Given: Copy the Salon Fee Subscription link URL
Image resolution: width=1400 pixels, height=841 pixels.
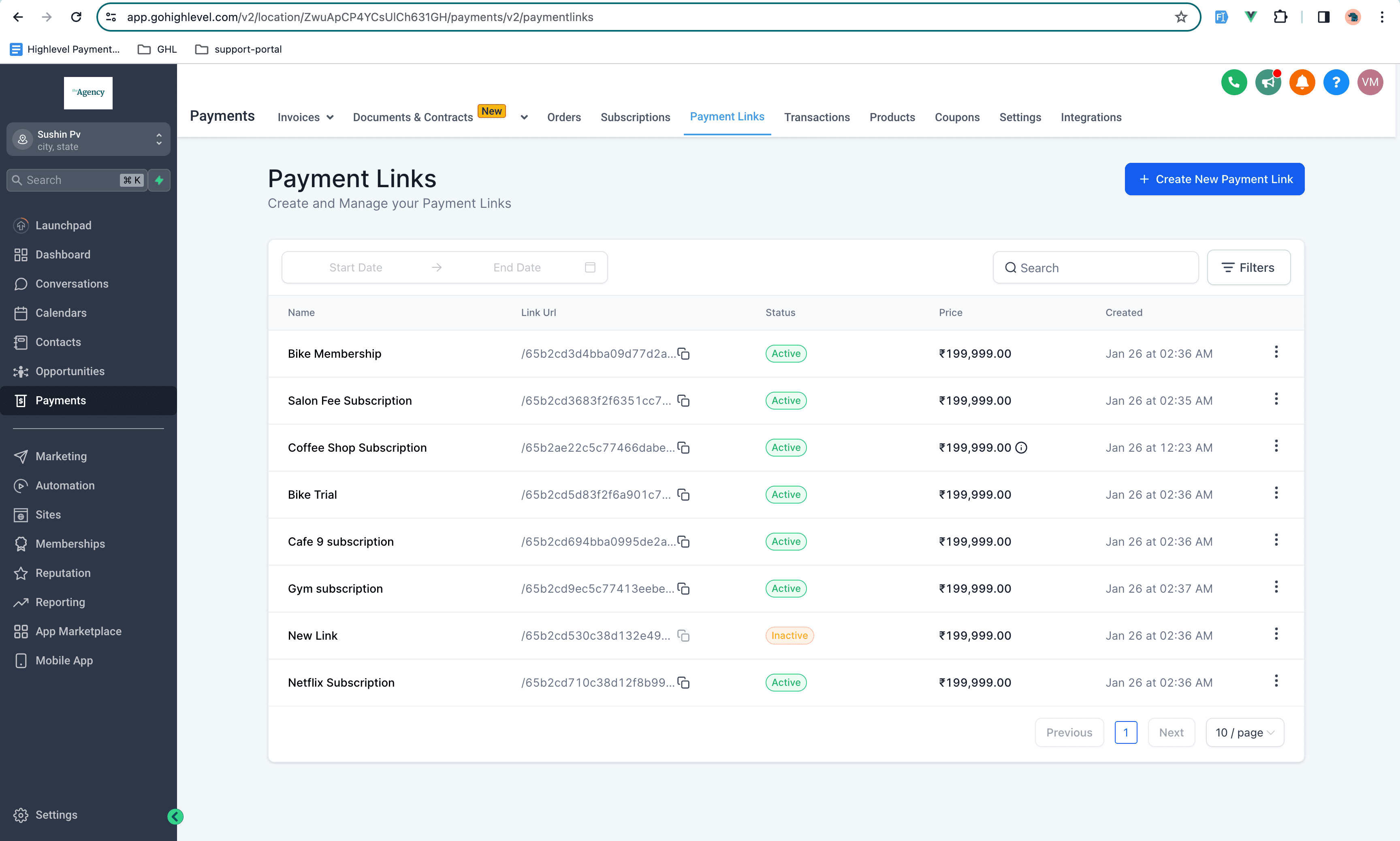Looking at the screenshot, I should click(684, 401).
